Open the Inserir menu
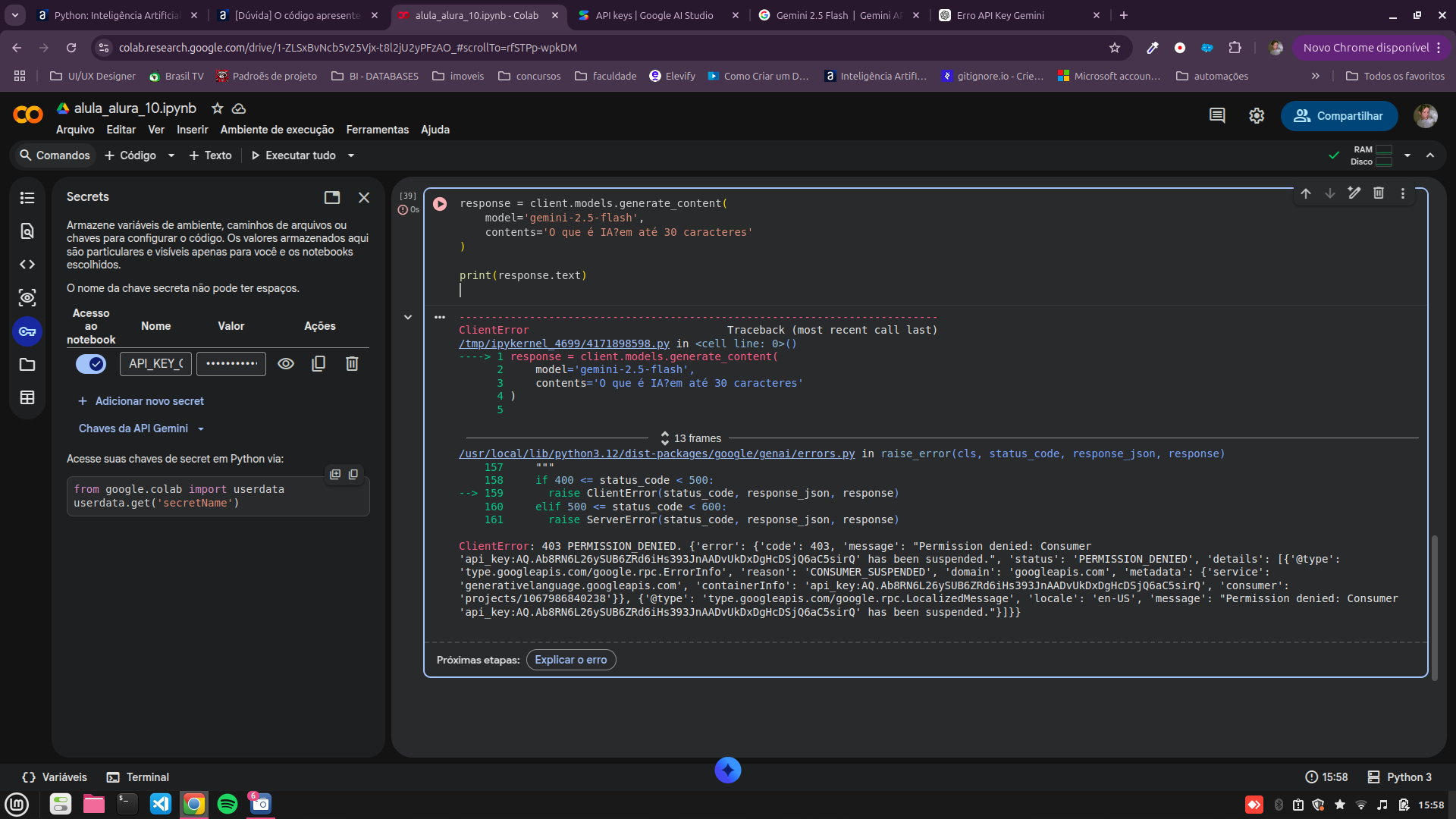The height and width of the screenshot is (819, 1456). pos(193,130)
